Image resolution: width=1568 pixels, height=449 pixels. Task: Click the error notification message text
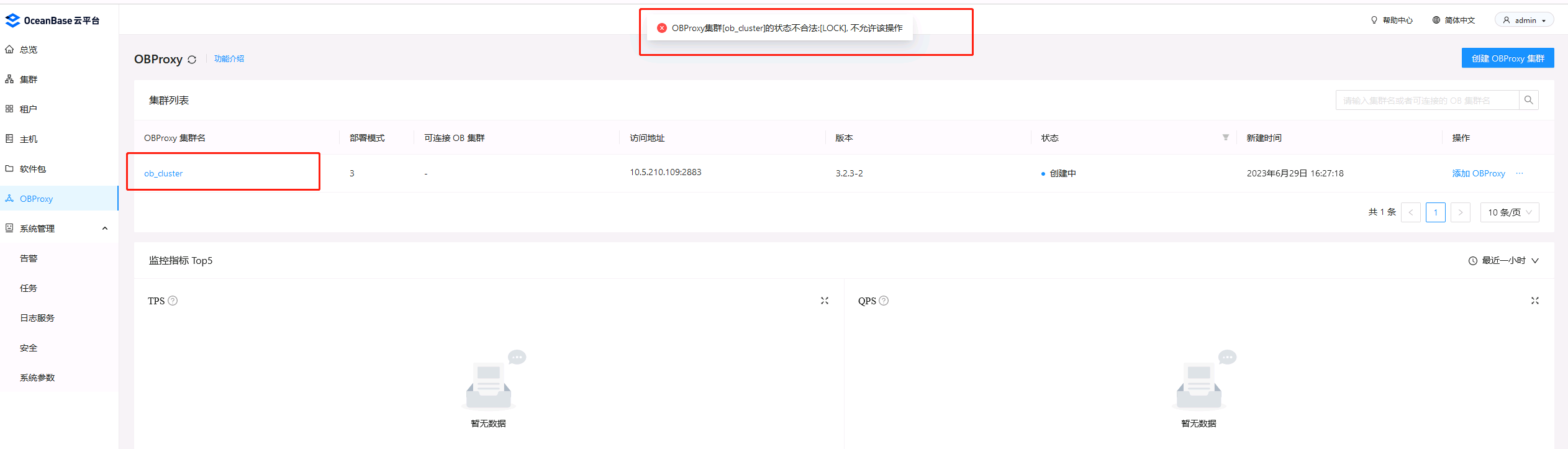[787, 28]
